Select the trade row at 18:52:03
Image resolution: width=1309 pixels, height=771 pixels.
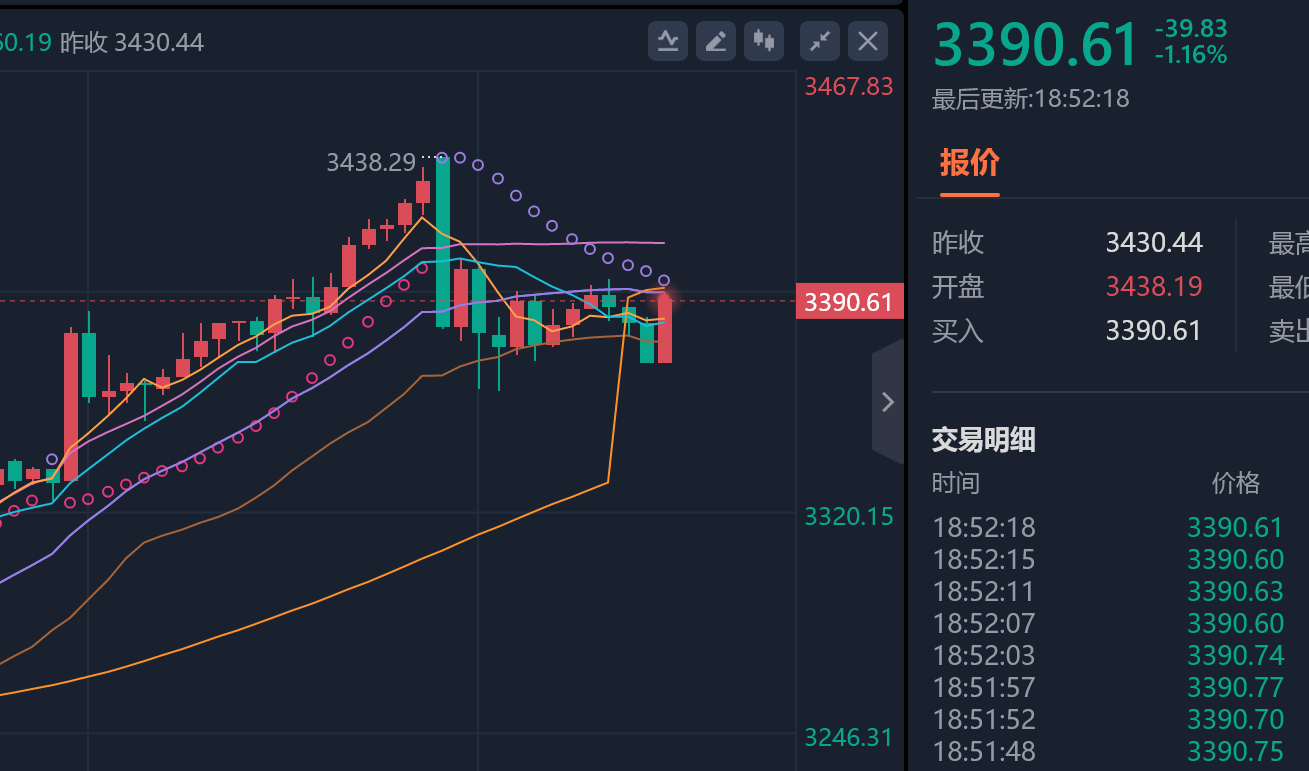(1108, 655)
